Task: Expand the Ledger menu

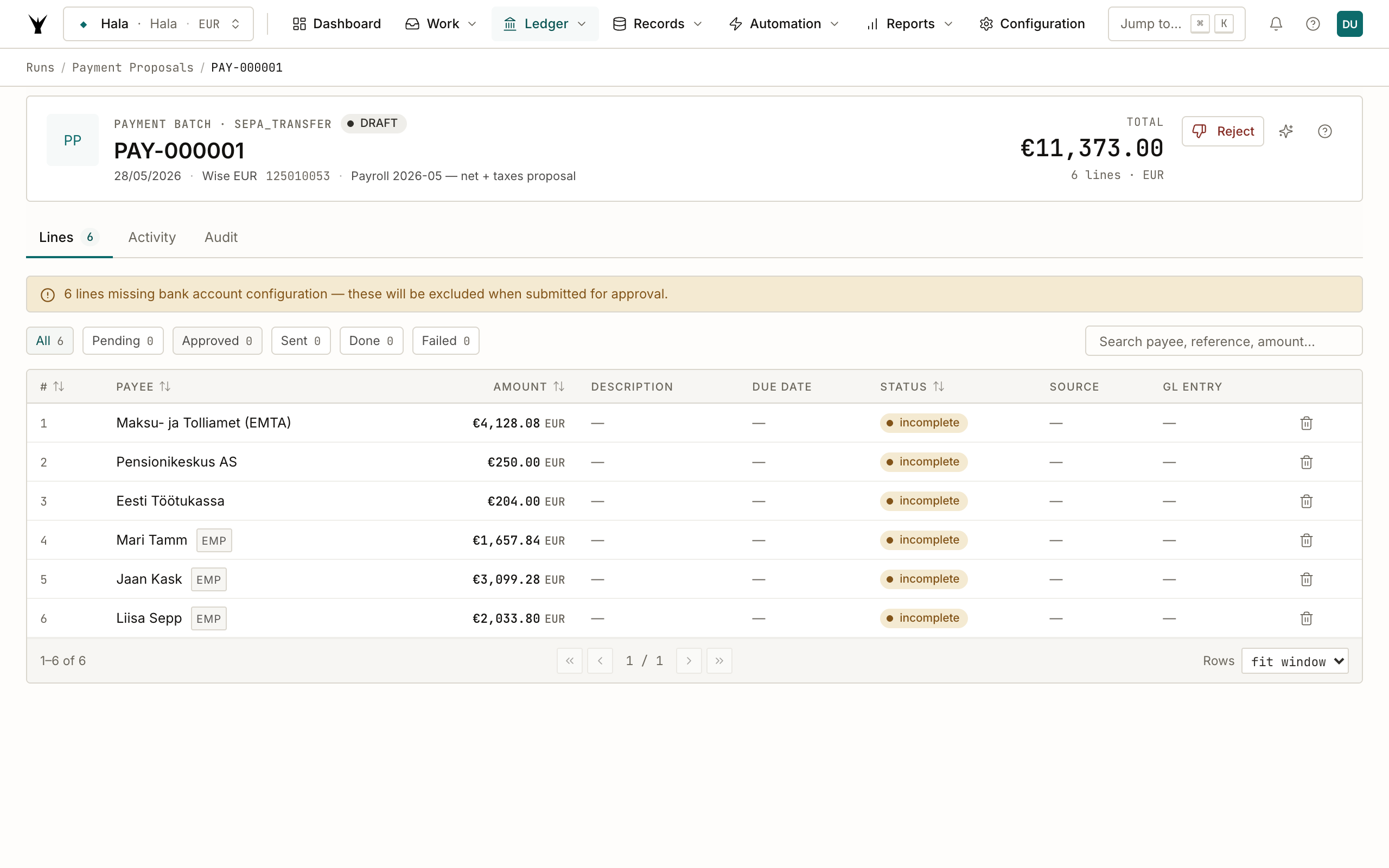Action: (x=545, y=23)
